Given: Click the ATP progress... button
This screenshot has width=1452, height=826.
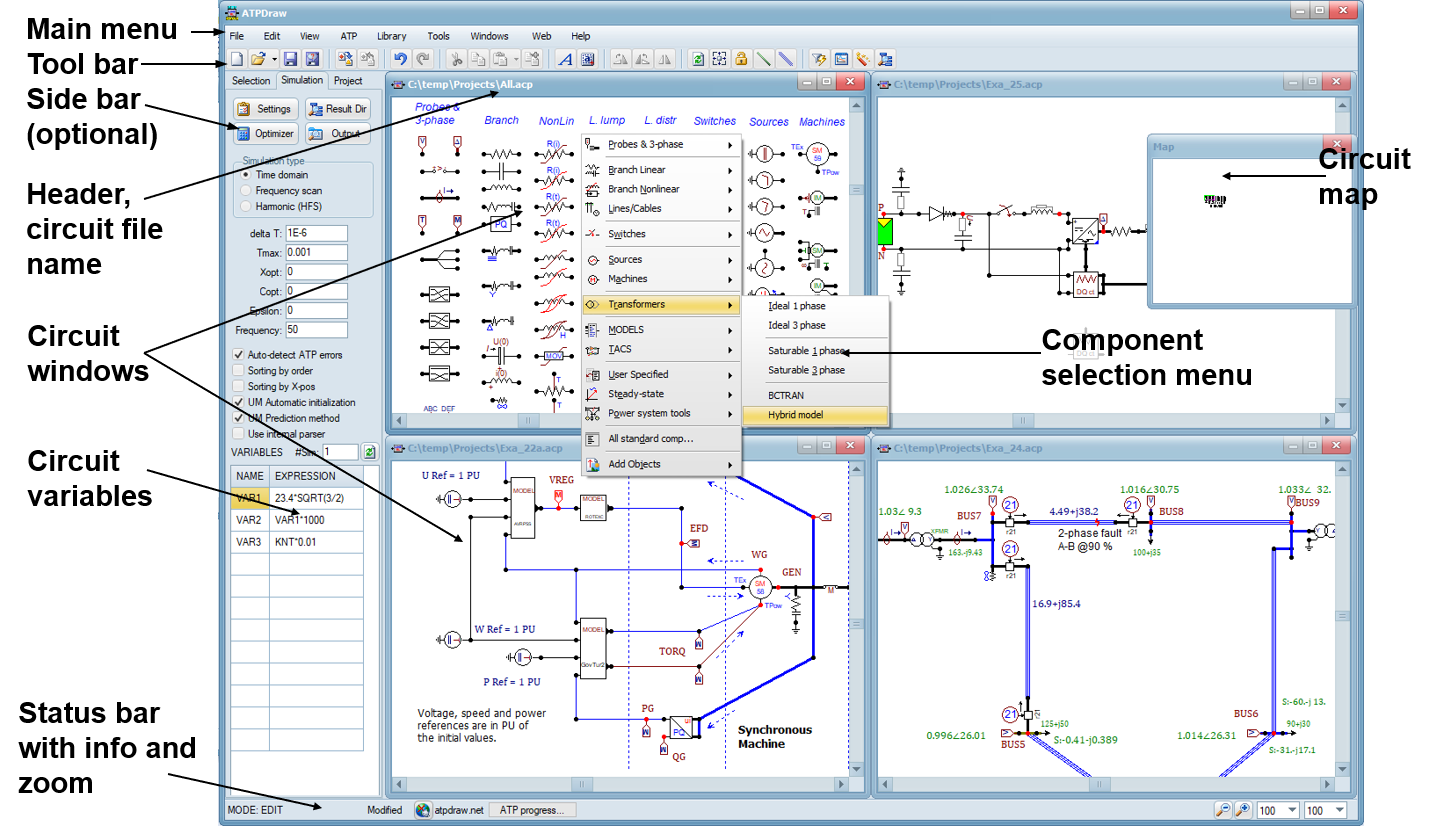Looking at the screenshot, I should click(532, 810).
